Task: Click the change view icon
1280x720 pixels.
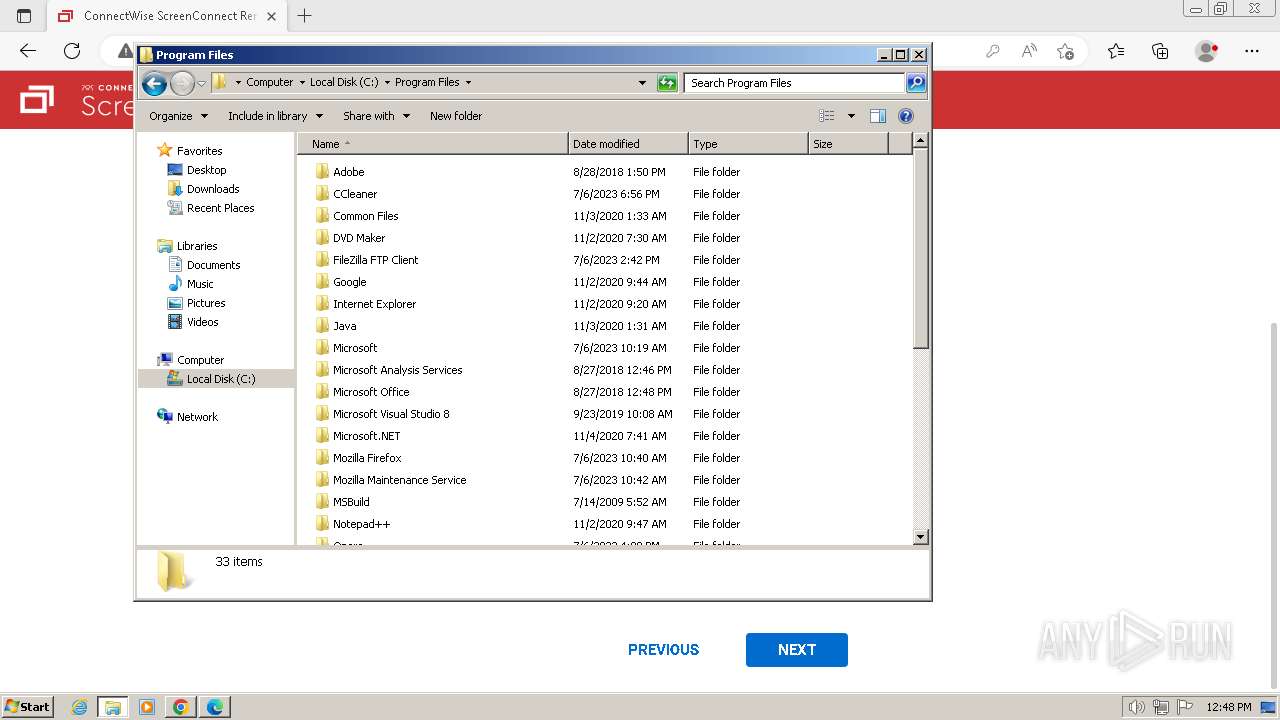Action: pyautogui.click(x=827, y=116)
